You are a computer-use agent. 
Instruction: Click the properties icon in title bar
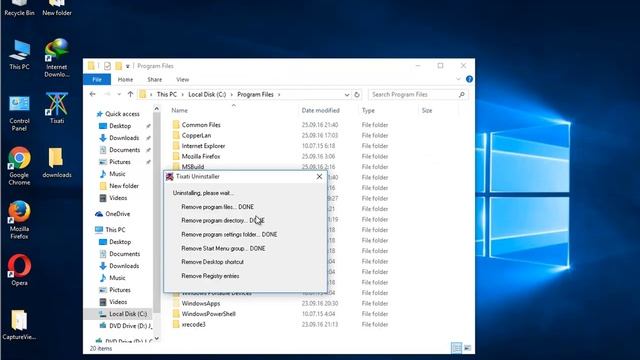pyautogui.click(x=107, y=66)
